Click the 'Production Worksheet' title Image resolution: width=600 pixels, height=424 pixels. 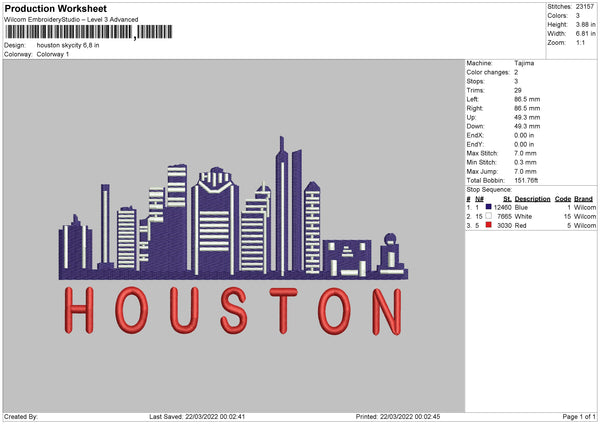point(55,8)
